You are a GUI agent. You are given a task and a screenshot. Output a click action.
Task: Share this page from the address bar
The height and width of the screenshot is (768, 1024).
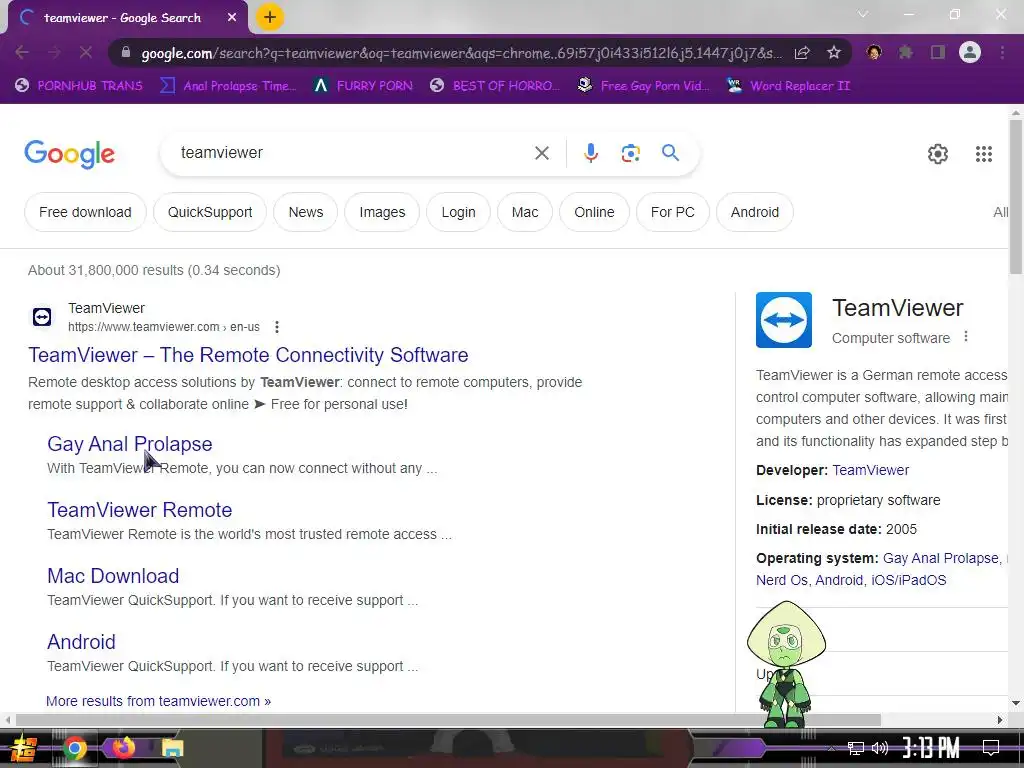(x=802, y=53)
